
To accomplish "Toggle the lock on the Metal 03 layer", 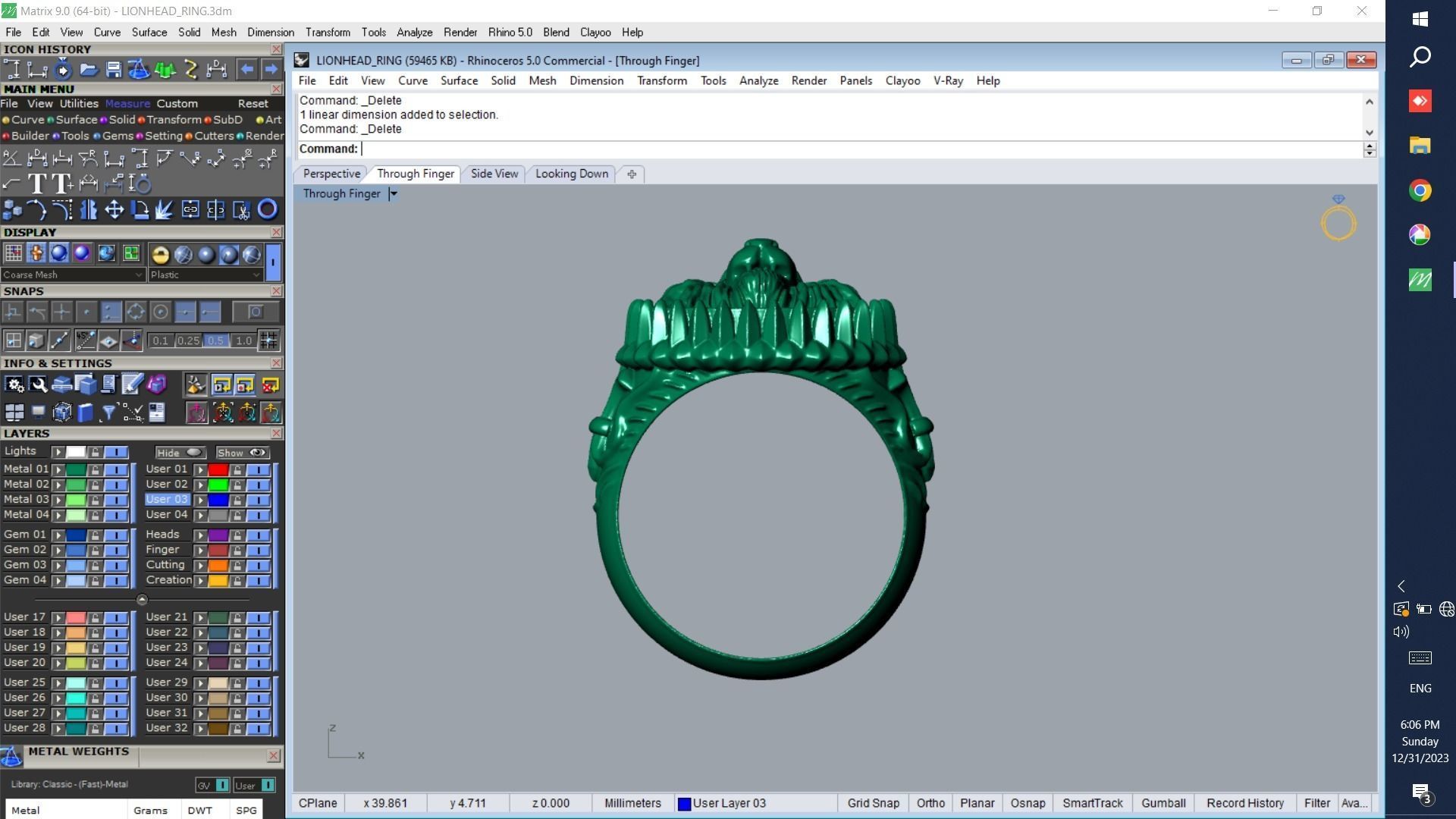I will [x=95, y=500].
